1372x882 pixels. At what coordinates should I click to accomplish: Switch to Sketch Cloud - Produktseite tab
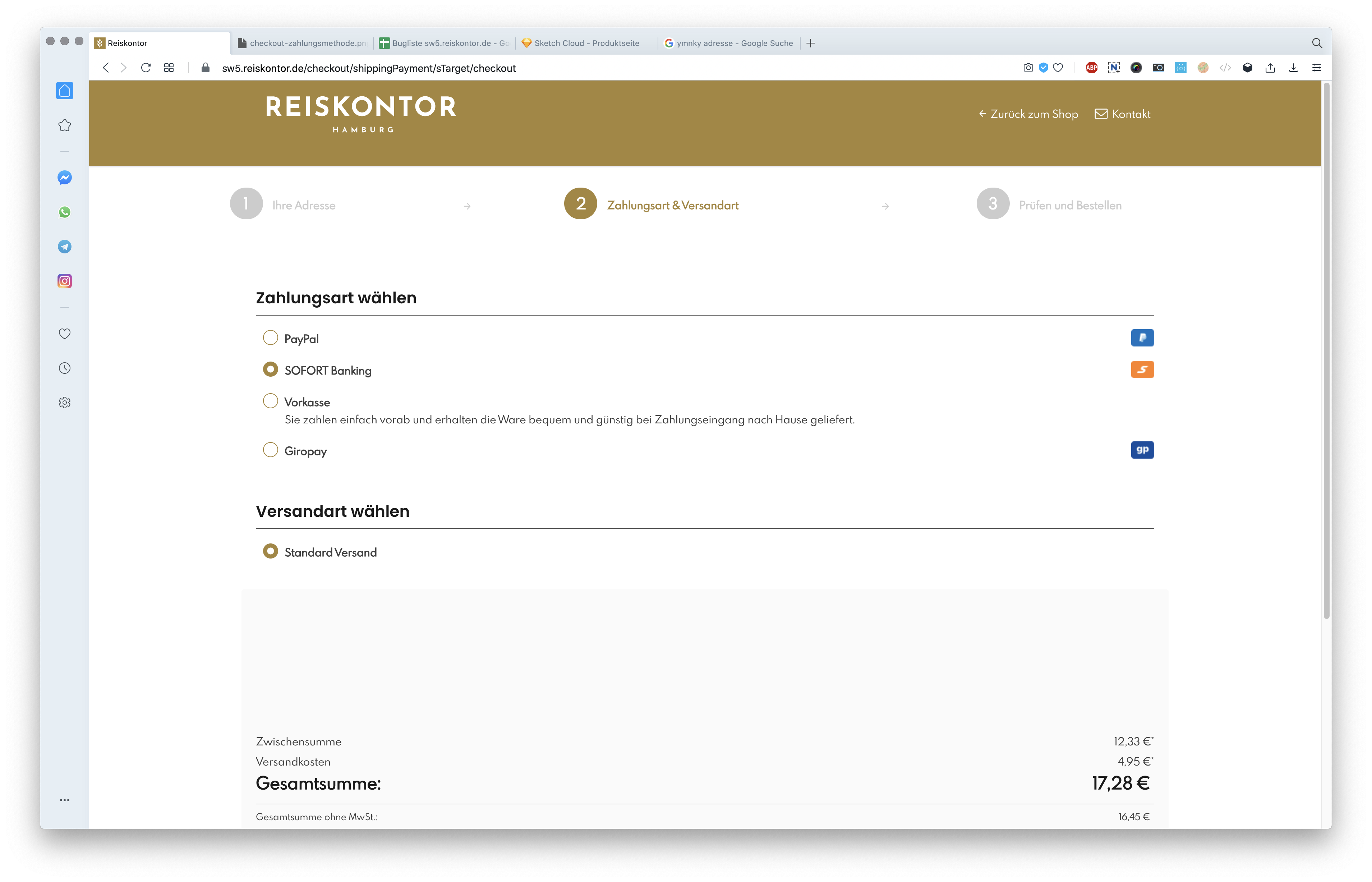pos(586,43)
